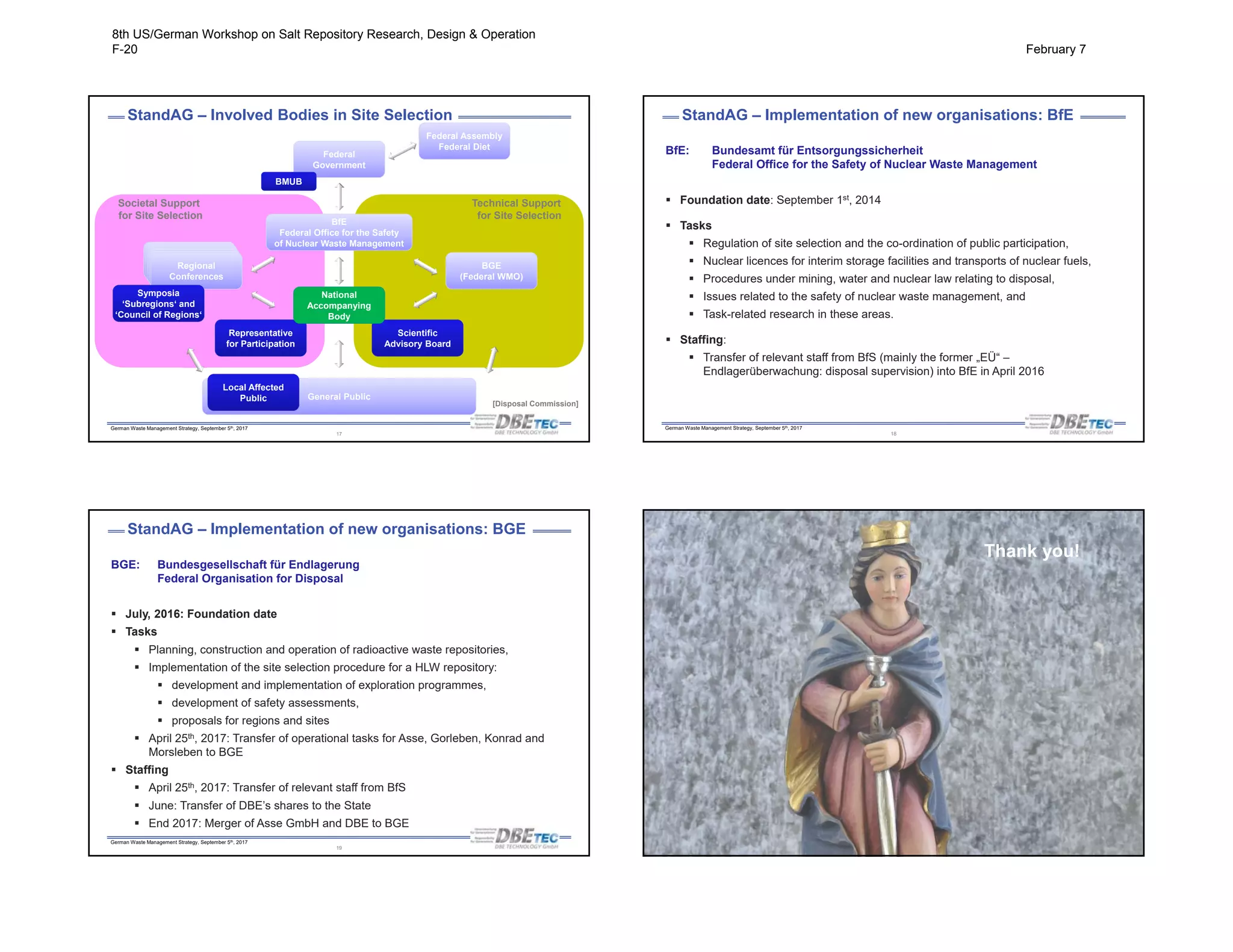Click the BfE slide title heading
This screenshot has height=952, width=1233.
coord(877,115)
